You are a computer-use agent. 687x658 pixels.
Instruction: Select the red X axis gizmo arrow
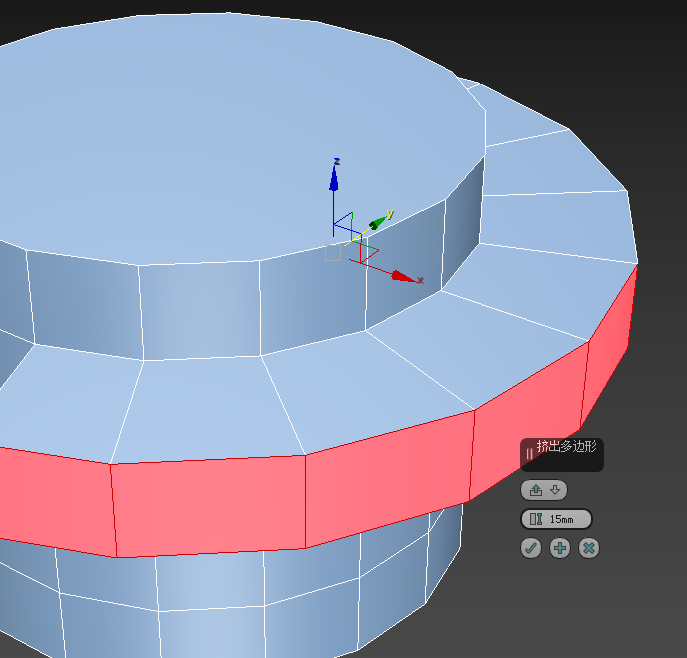(403, 276)
